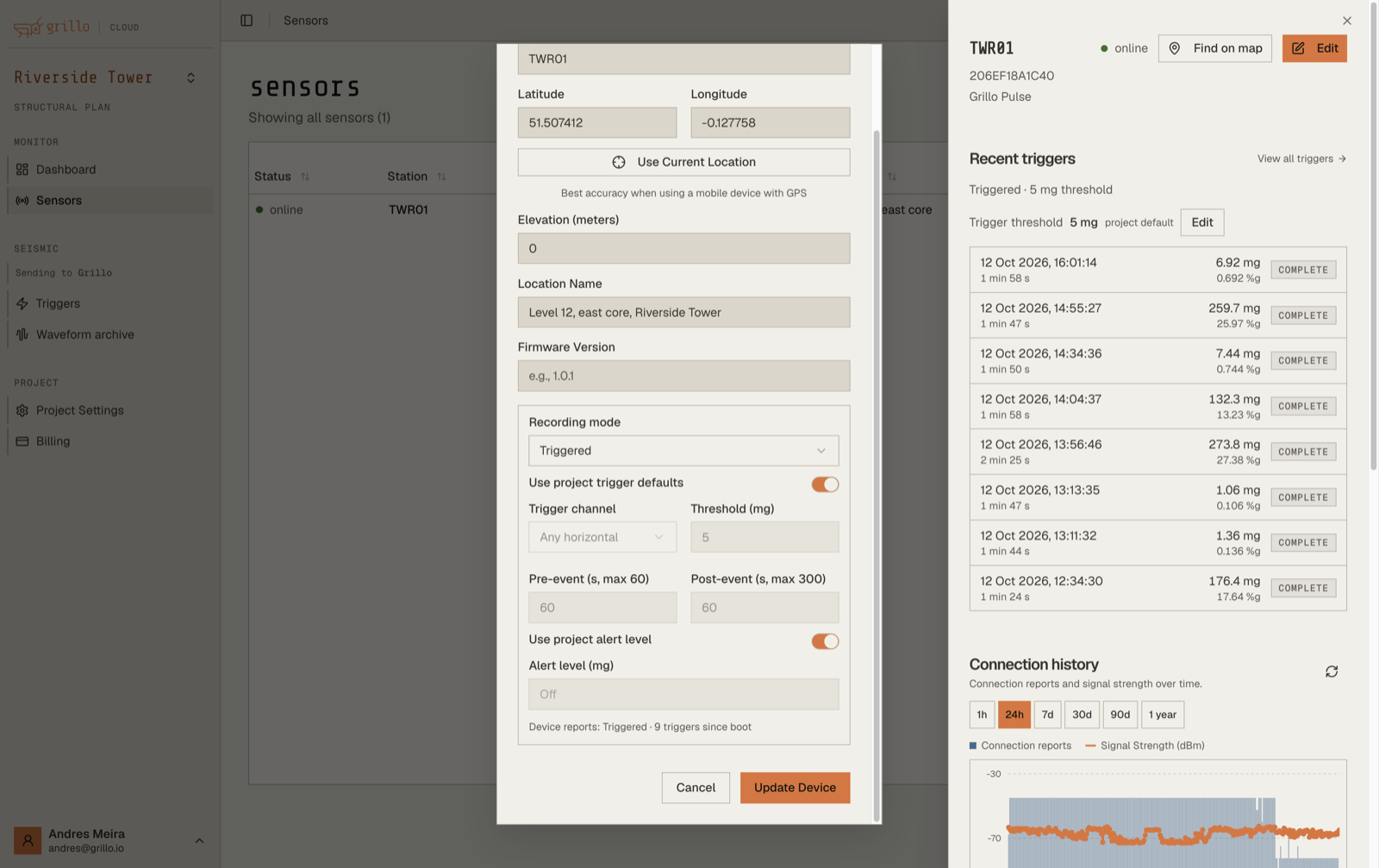This screenshot has height=868, width=1379.
Task: Select the 1 year time range tab
Action: click(x=1163, y=715)
